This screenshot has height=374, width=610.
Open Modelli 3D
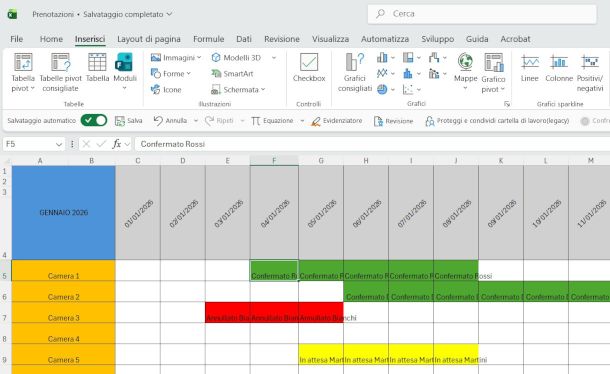point(237,58)
